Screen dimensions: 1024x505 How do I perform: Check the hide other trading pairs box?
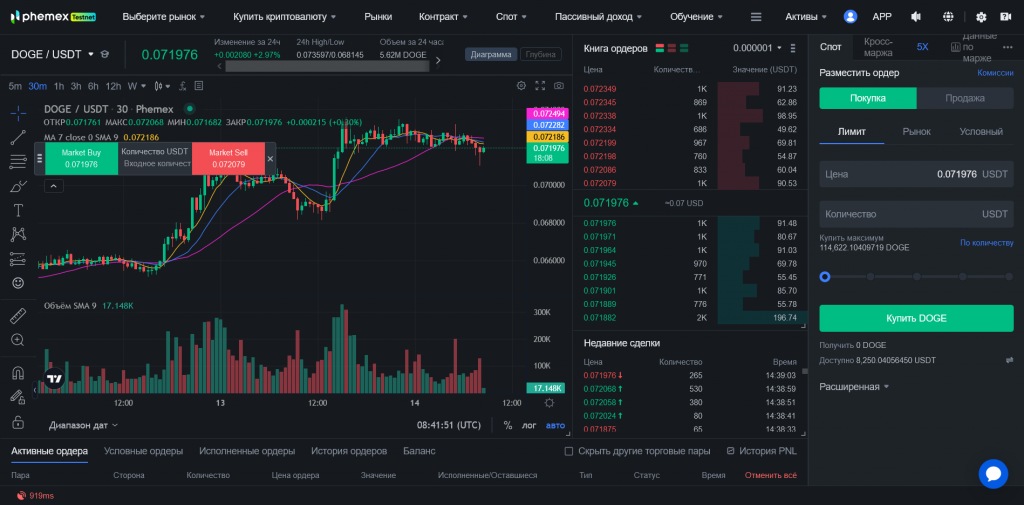pos(570,451)
